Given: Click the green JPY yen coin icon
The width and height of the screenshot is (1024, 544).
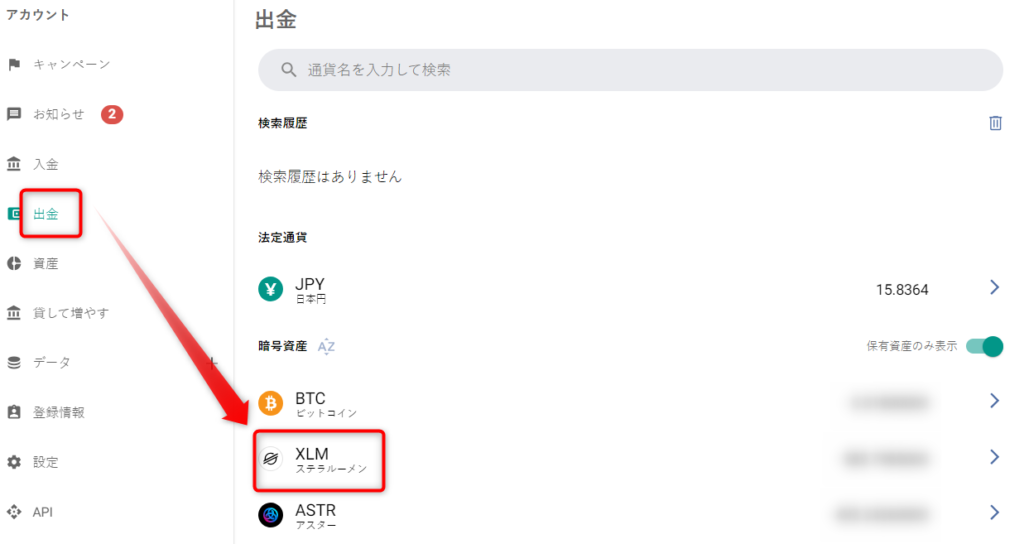Looking at the screenshot, I should click(x=270, y=289).
